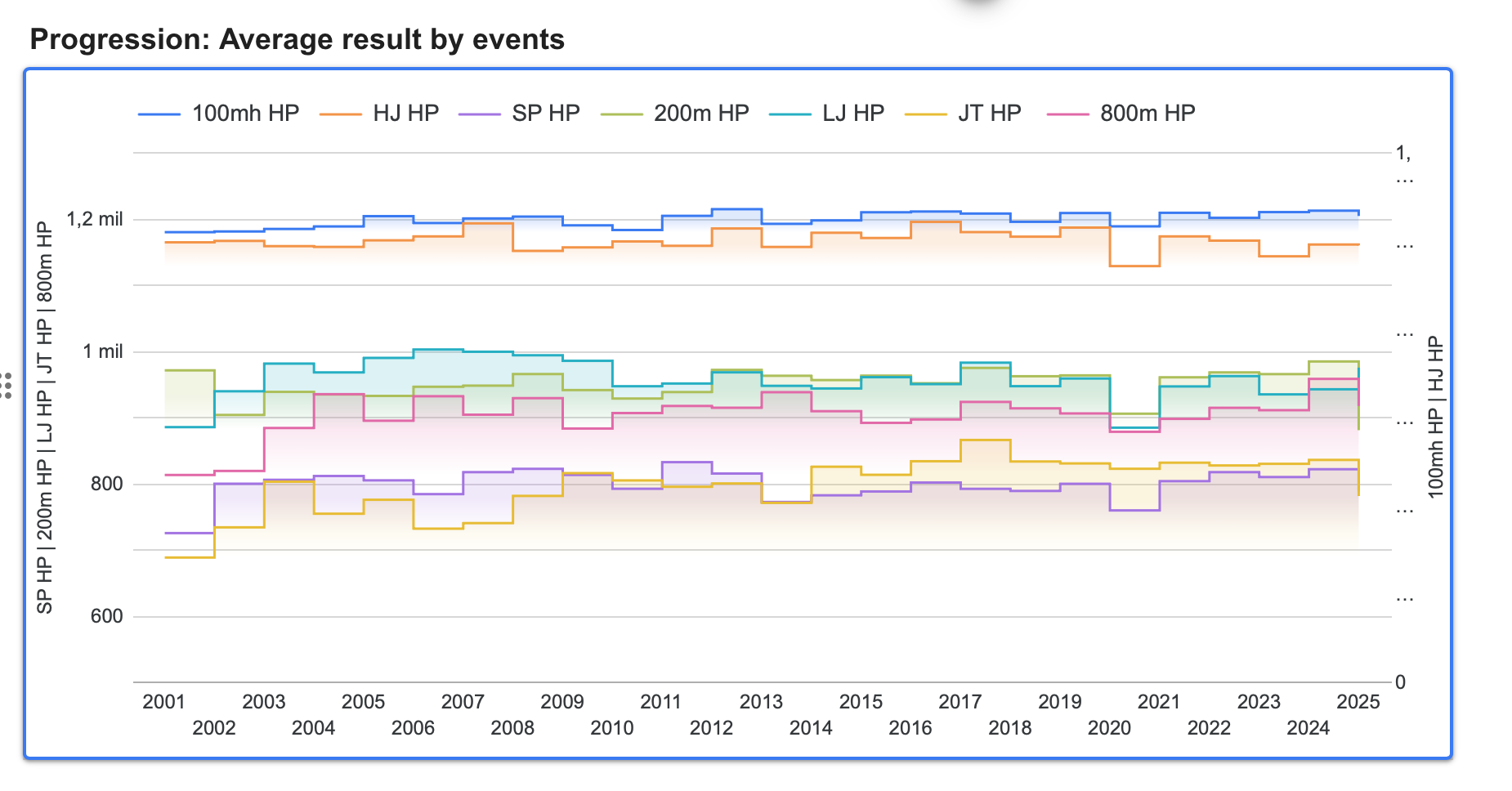The height and width of the screenshot is (791, 1512).
Task: Toggle the 100mh HP series in legend
Action: point(219,114)
